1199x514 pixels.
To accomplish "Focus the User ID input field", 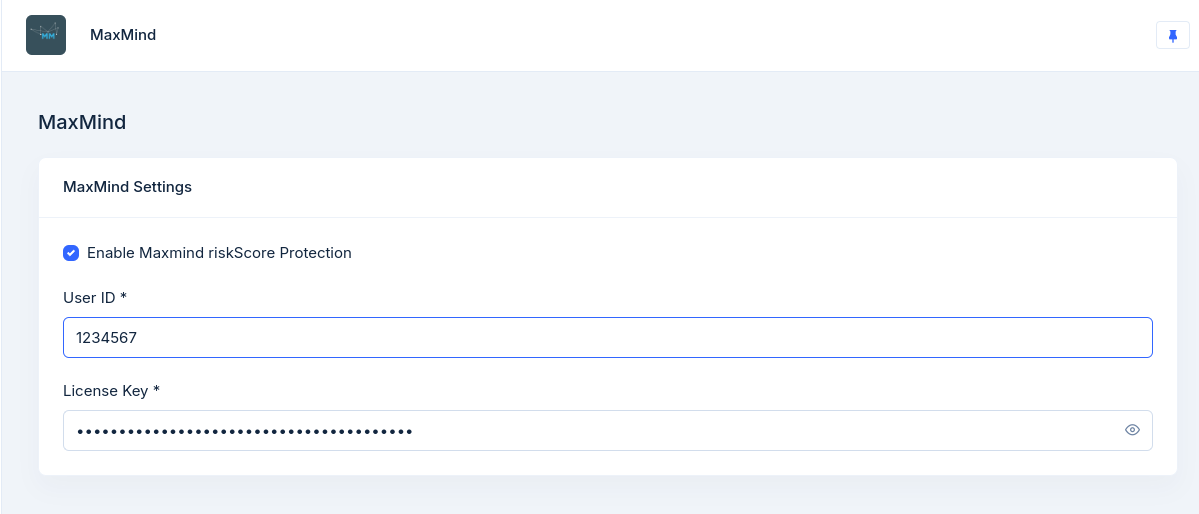I will (607, 338).
